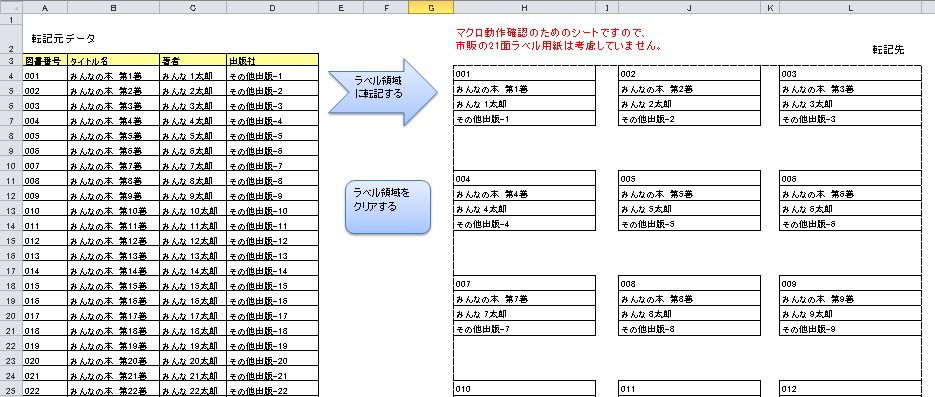
Task: Click label cell 007 in column H
Action: [x=524, y=284]
